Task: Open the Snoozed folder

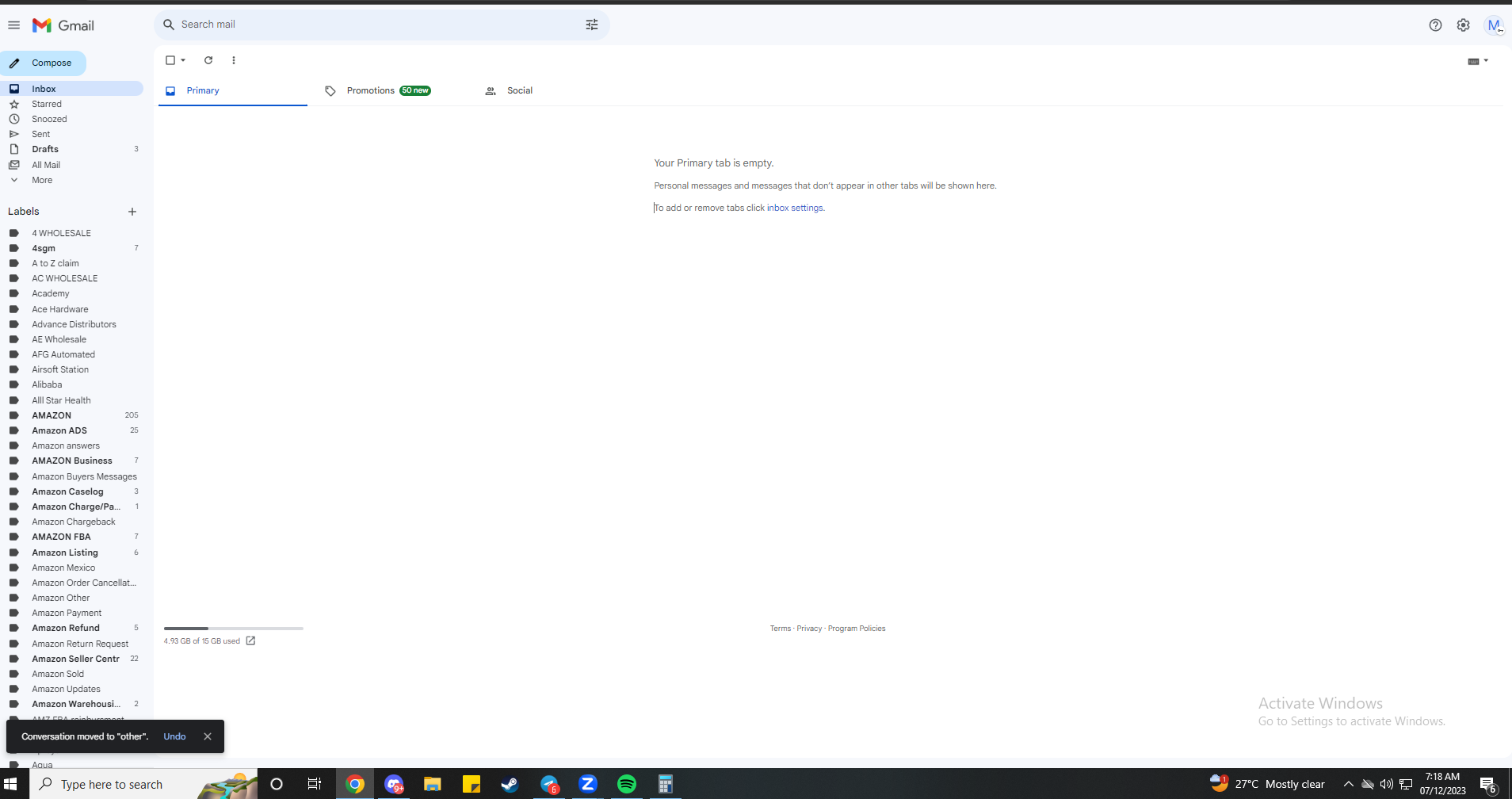Action: 72,119
